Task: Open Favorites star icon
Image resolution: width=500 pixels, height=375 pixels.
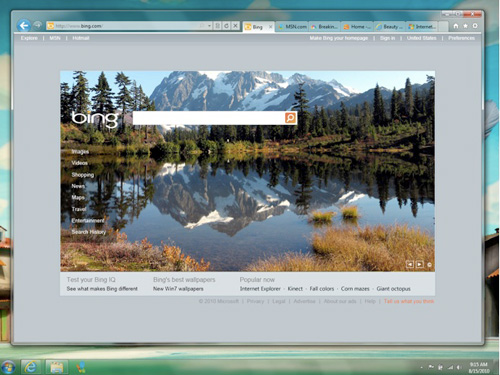Action: [x=465, y=26]
